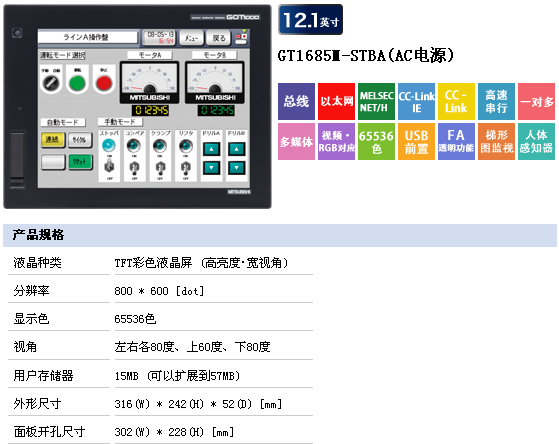Click the 12.1英寸 size badge

pyautogui.click(x=311, y=20)
